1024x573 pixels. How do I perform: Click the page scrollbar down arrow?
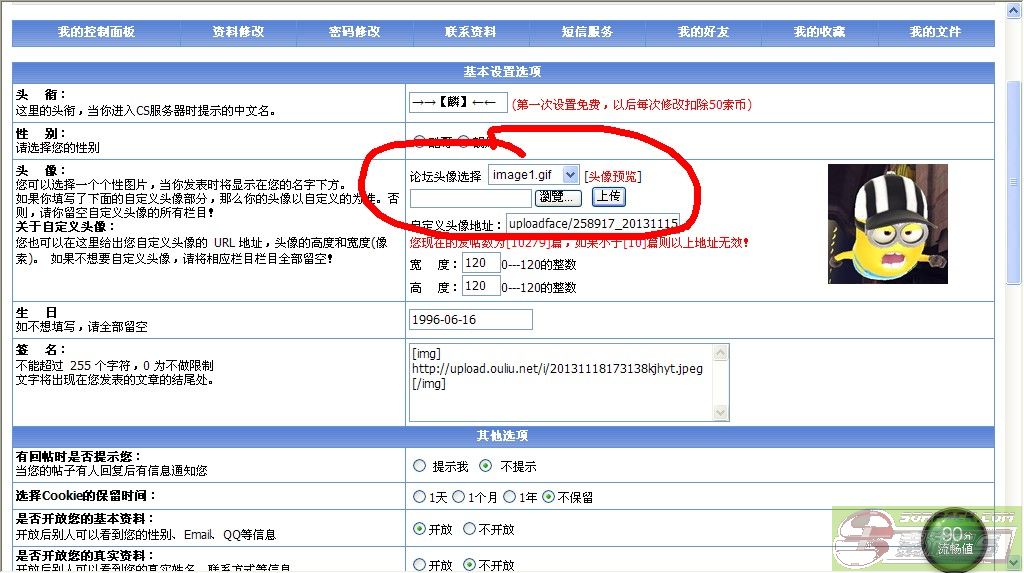(x=1014, y=563)
